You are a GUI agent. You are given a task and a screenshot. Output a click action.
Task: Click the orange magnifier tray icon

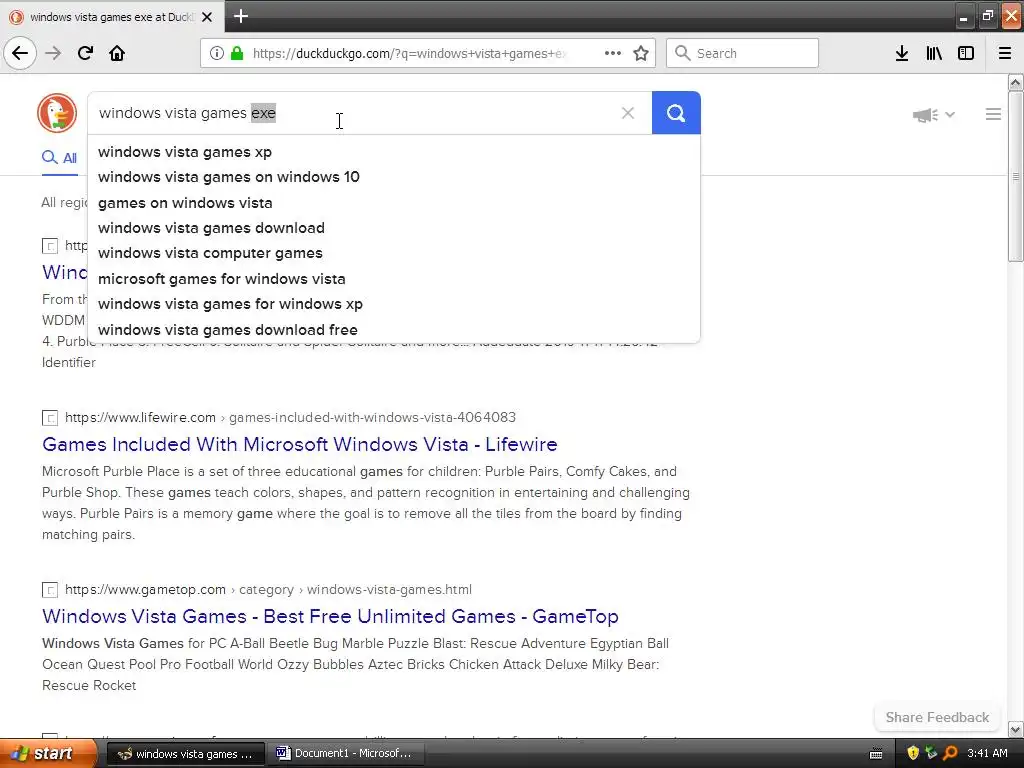[950, 753]
